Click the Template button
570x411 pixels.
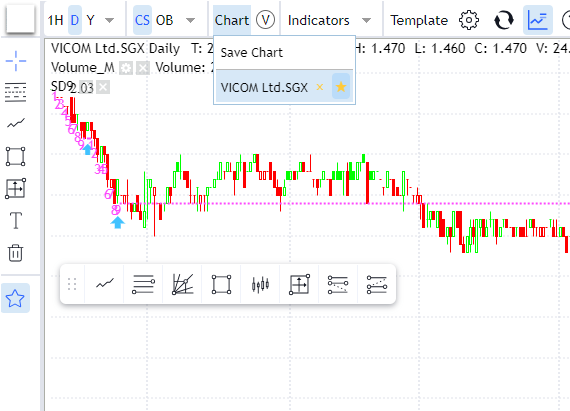pos(419,20)
